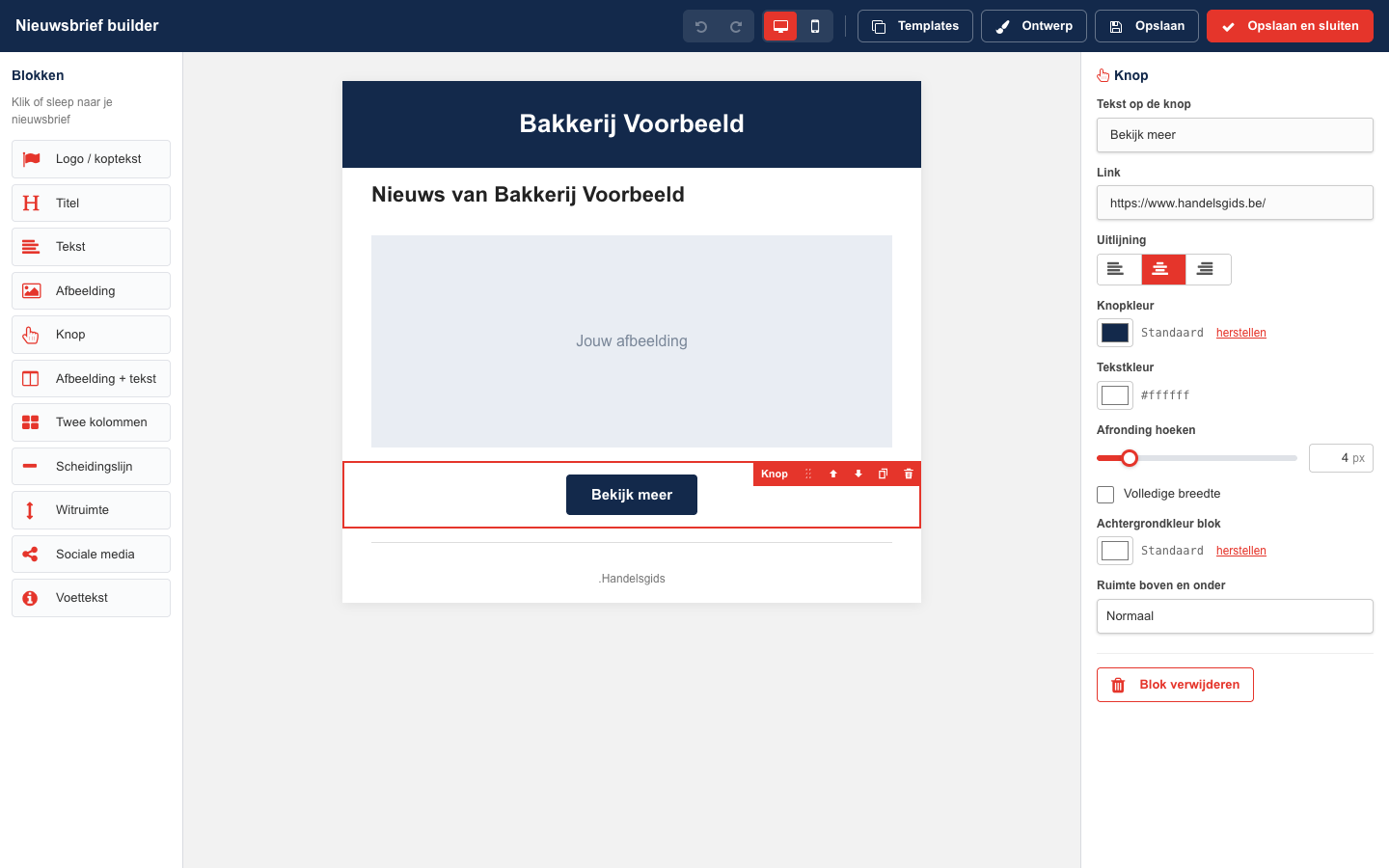Align the button to the left
The width and height of the screenshot is (1389, 868).
coord(1119,269)
